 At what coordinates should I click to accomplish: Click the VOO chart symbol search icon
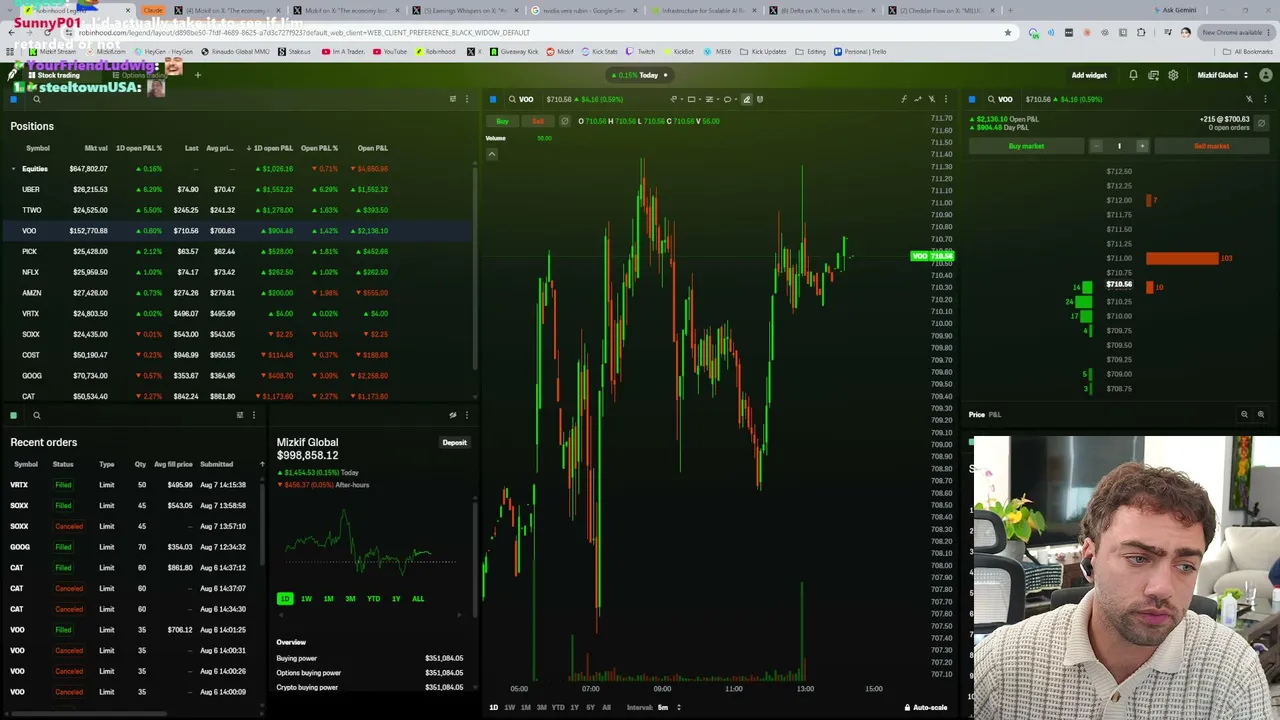512,99
